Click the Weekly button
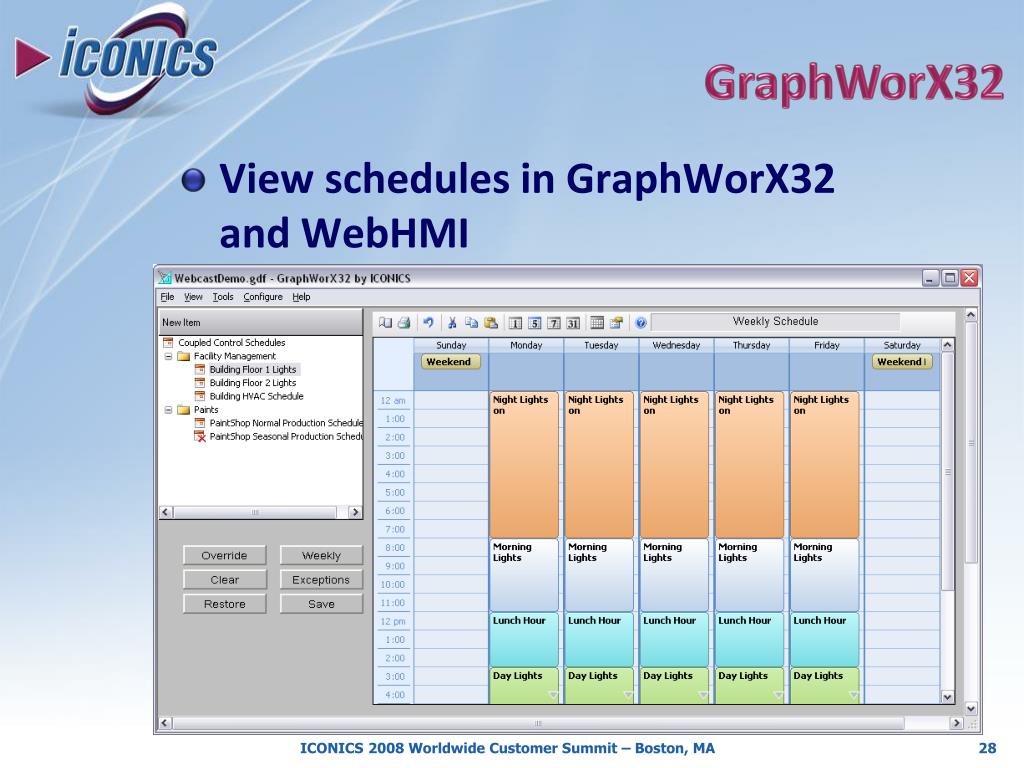This screenshot has width=1024, height=768. tap(321, 555)
